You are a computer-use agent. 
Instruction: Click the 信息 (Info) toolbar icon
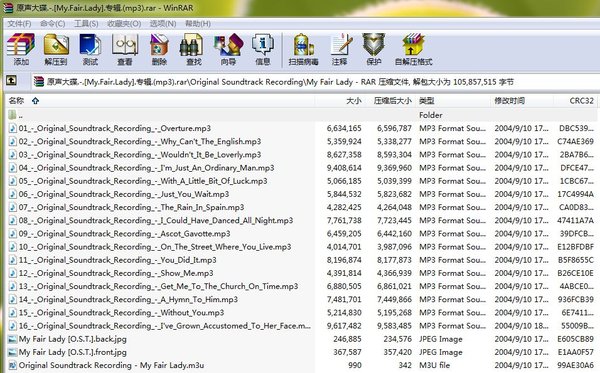point(262,44)
